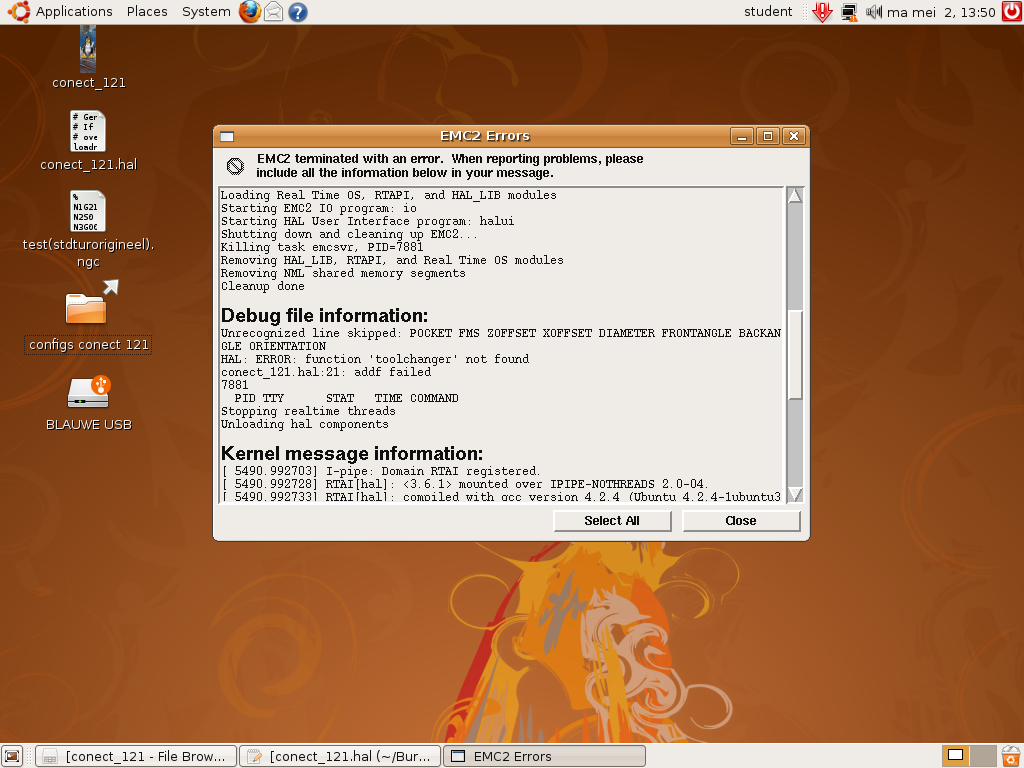The height and width of the screenshot is (768, 1024).
Task: Click the Show Desktop button in bottom panel
Action: pos(12,756)
